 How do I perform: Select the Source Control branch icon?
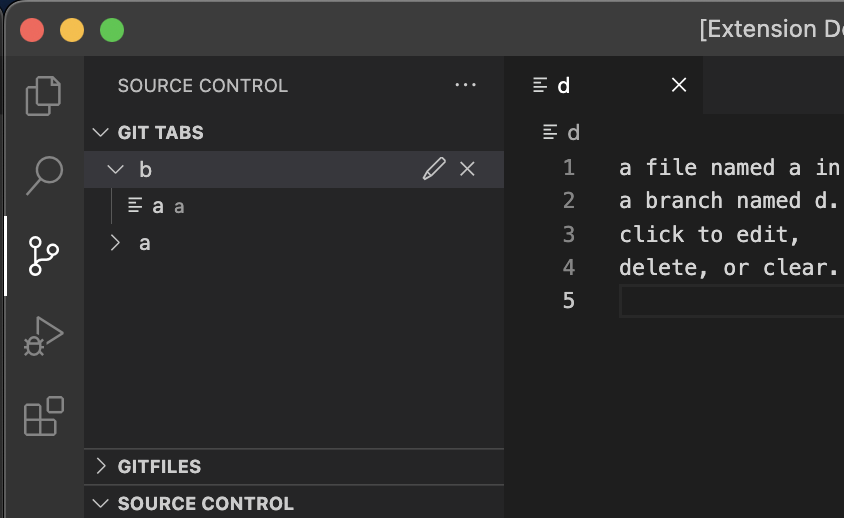click(44, 256)
